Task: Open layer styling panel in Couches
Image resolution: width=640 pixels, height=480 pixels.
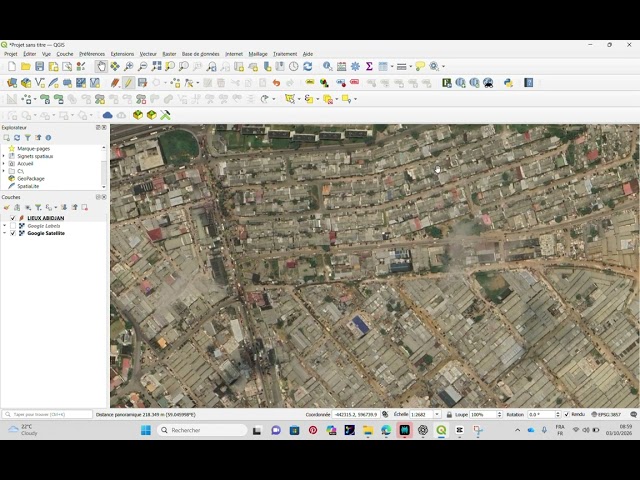Action: pos(6,208)
